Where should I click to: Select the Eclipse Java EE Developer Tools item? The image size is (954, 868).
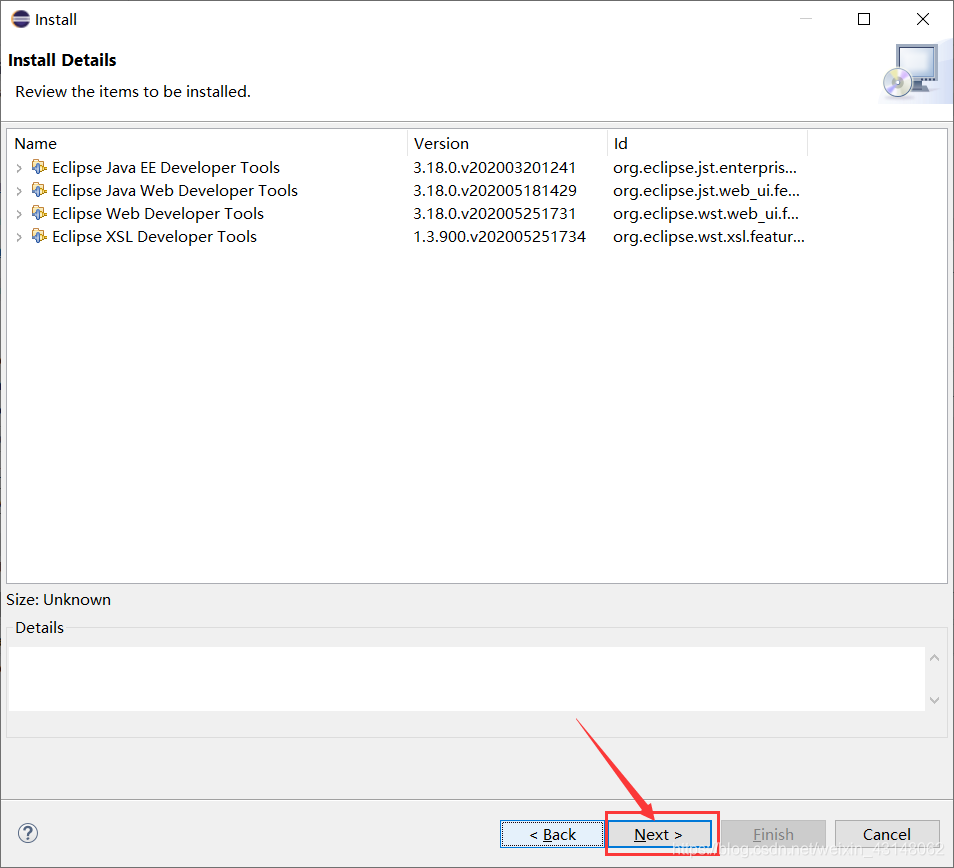click(165, 167)
